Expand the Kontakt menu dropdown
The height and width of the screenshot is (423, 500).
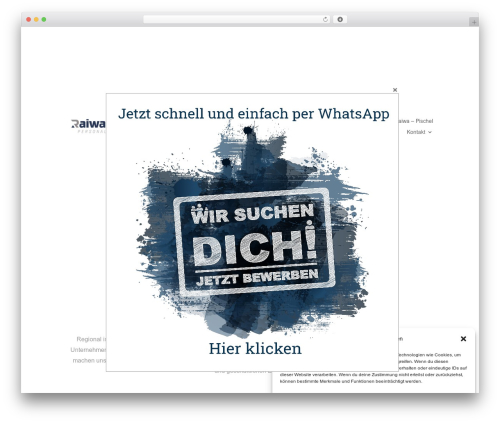419,132
